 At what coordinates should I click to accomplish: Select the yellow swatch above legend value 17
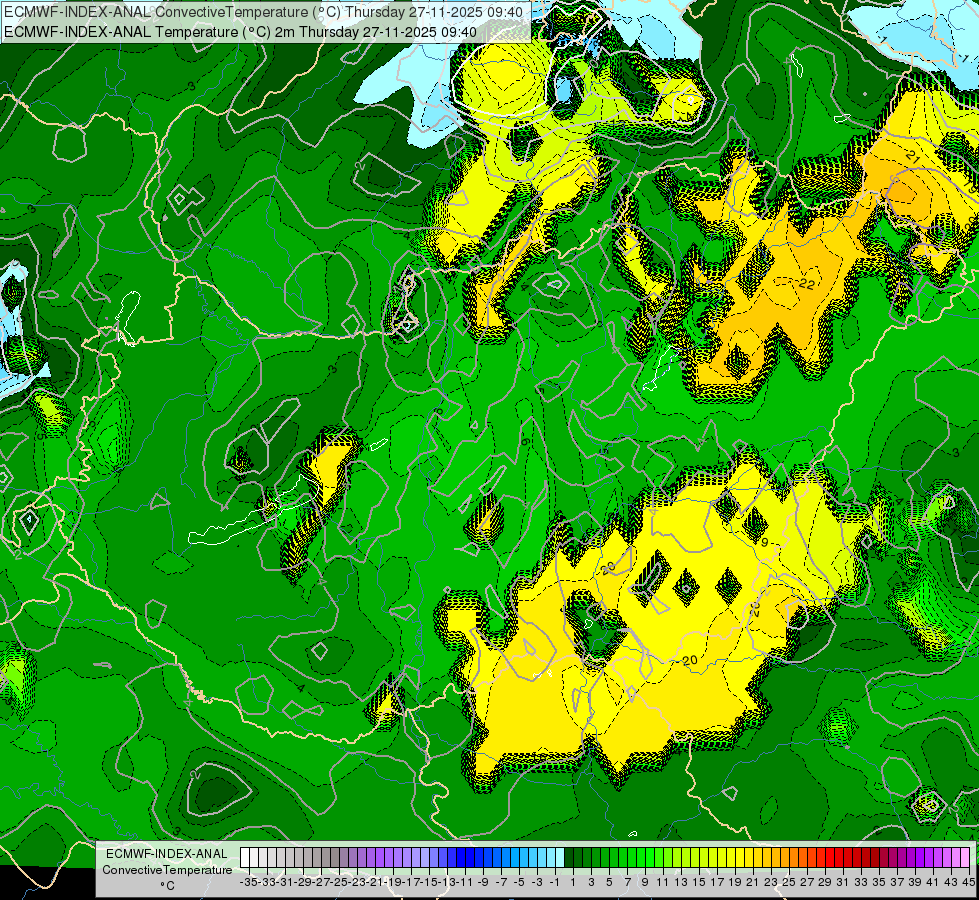pos(713,858)
